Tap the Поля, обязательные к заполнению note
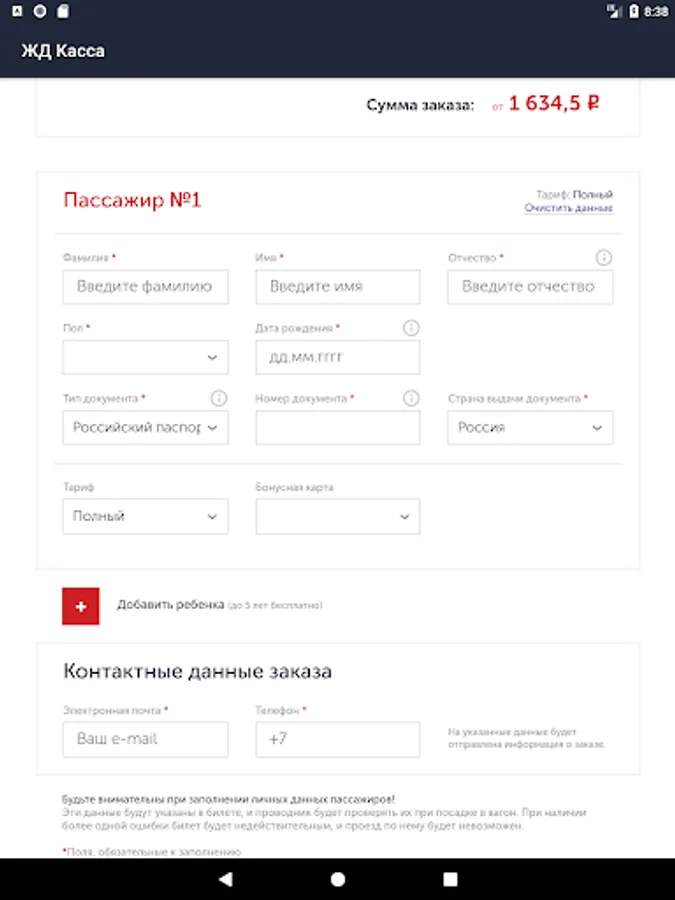This screenshot has height=900, width=675. pyautogui.click(x=152, y=852)
